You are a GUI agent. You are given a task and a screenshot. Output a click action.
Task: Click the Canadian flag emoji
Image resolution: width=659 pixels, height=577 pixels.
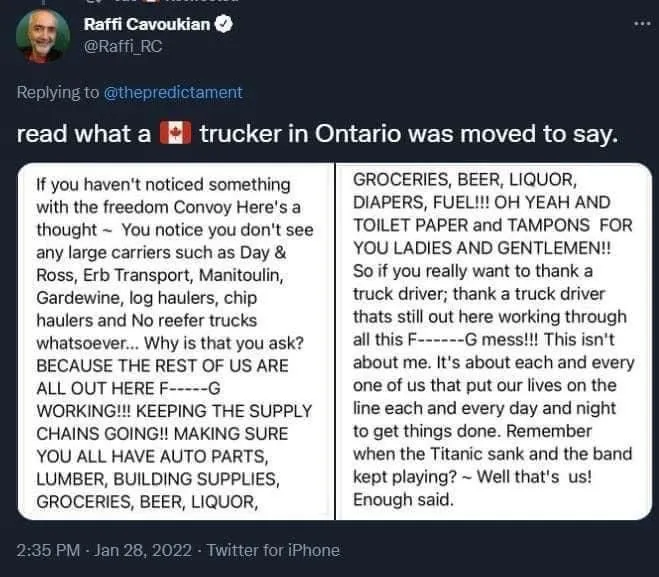click(x=175, y=133)
